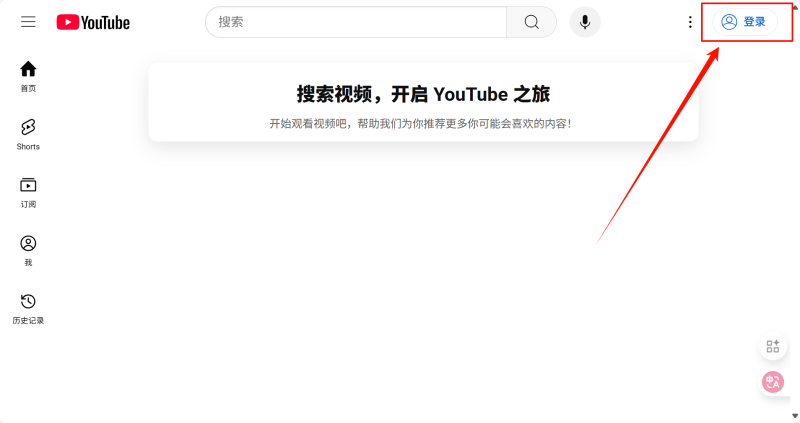Select the 我 profile sidebar item

click(28, 250)
